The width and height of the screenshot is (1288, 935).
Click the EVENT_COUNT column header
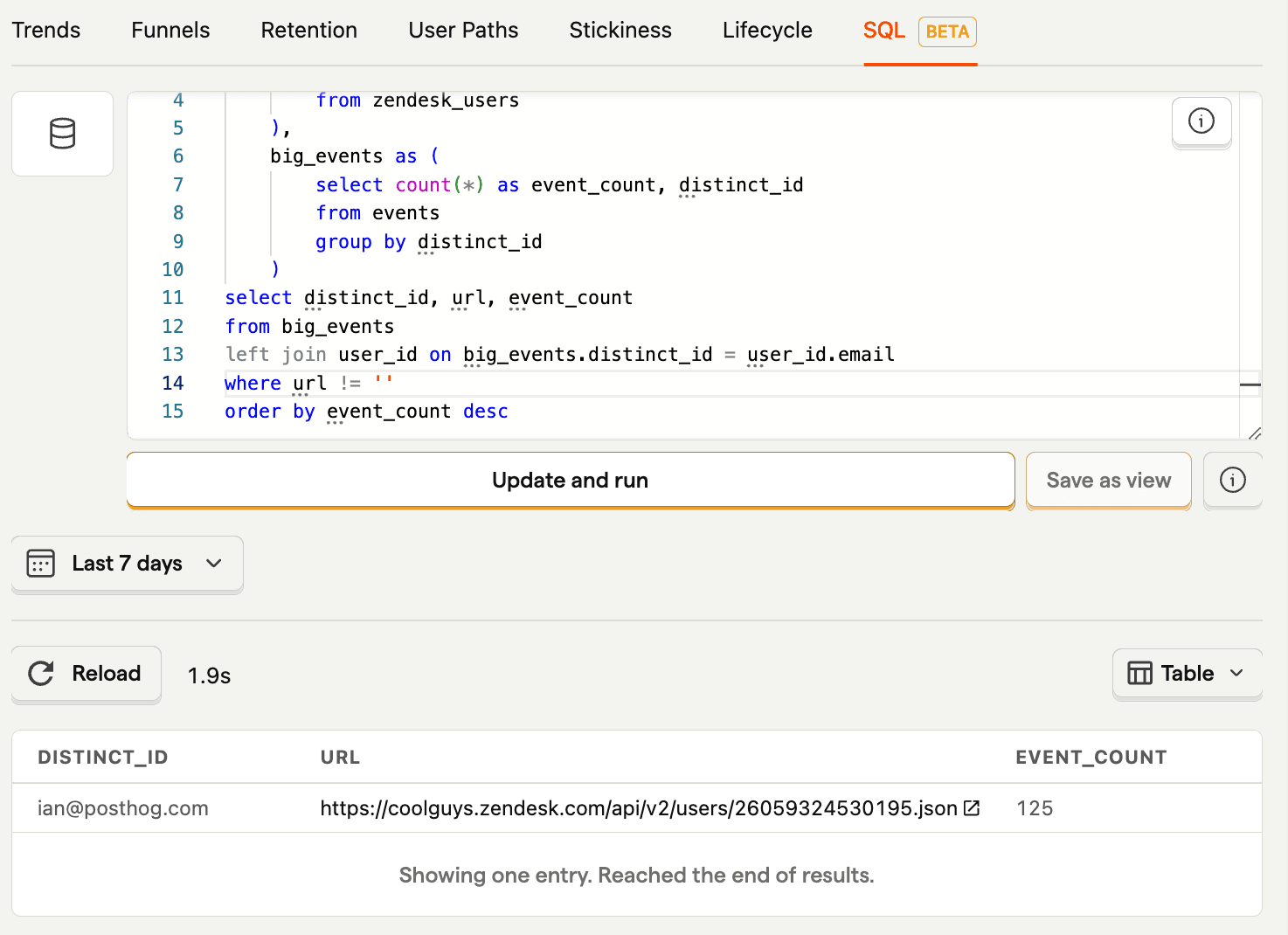1091,758
